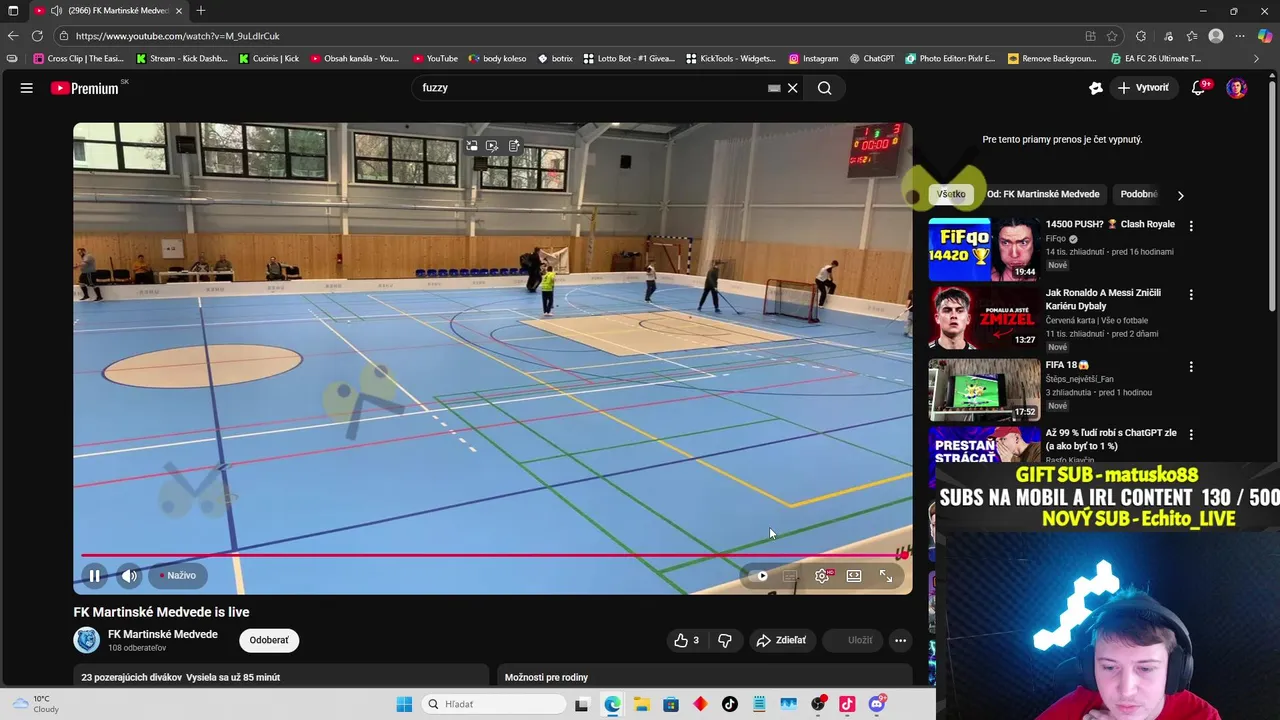
Task: Open the FIFA 18 video thumbnail
Action: click(984, 389)
